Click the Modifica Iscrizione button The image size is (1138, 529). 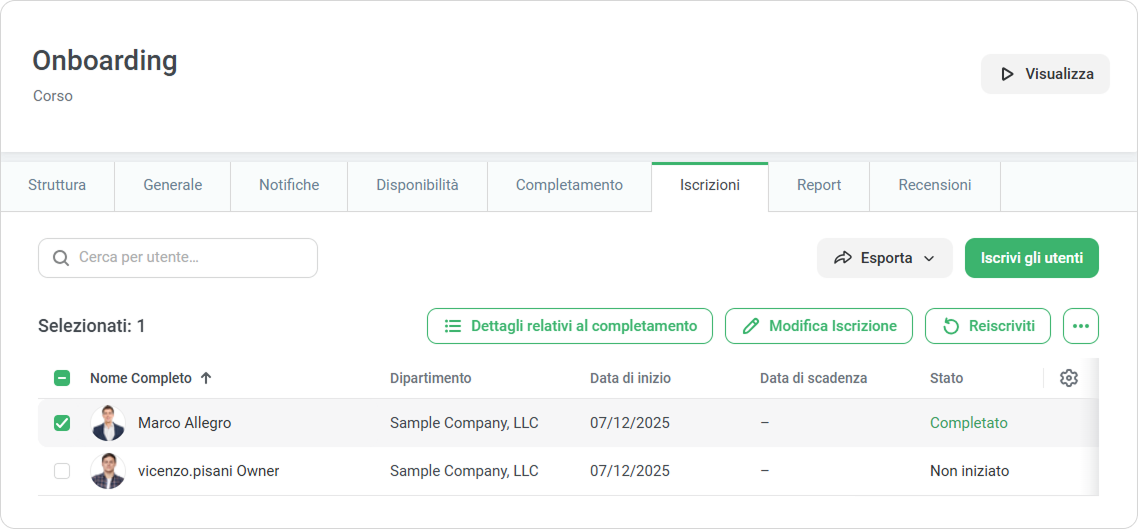pos(818,326)
